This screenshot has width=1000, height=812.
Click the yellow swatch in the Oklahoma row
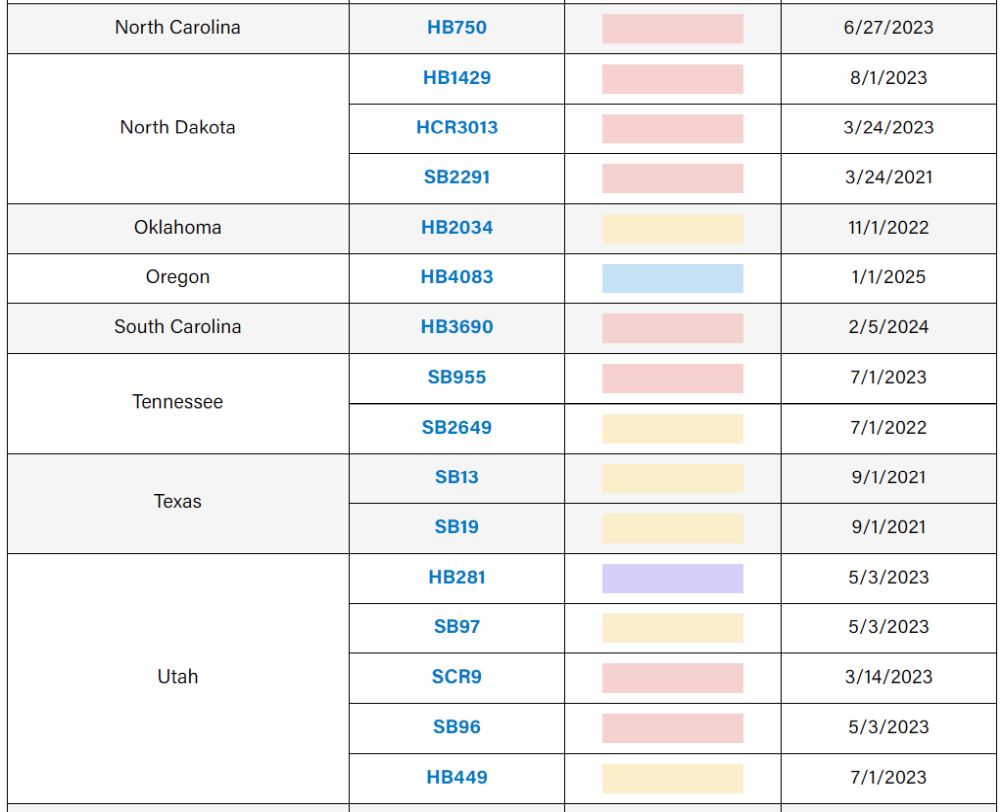tap(672, 228)
